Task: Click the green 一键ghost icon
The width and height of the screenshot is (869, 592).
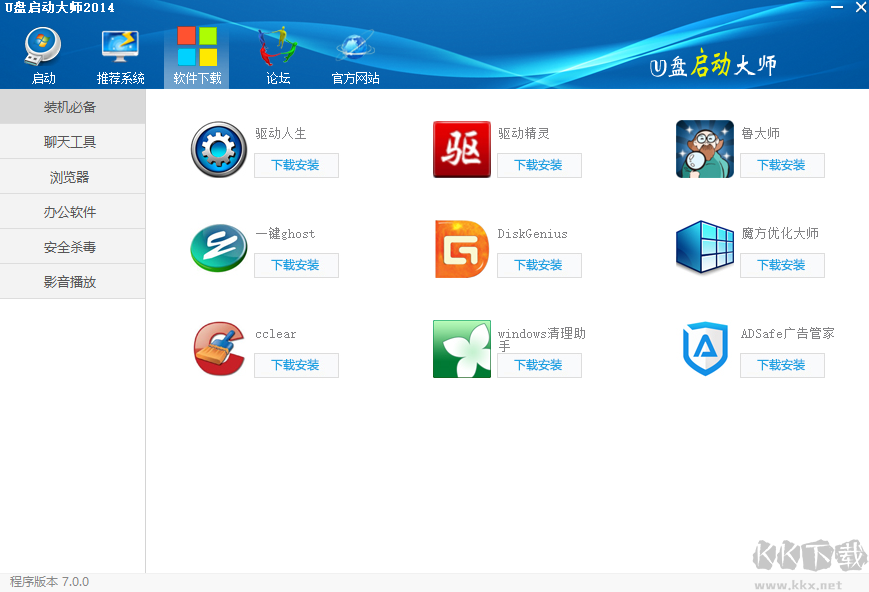Action: 218,249
